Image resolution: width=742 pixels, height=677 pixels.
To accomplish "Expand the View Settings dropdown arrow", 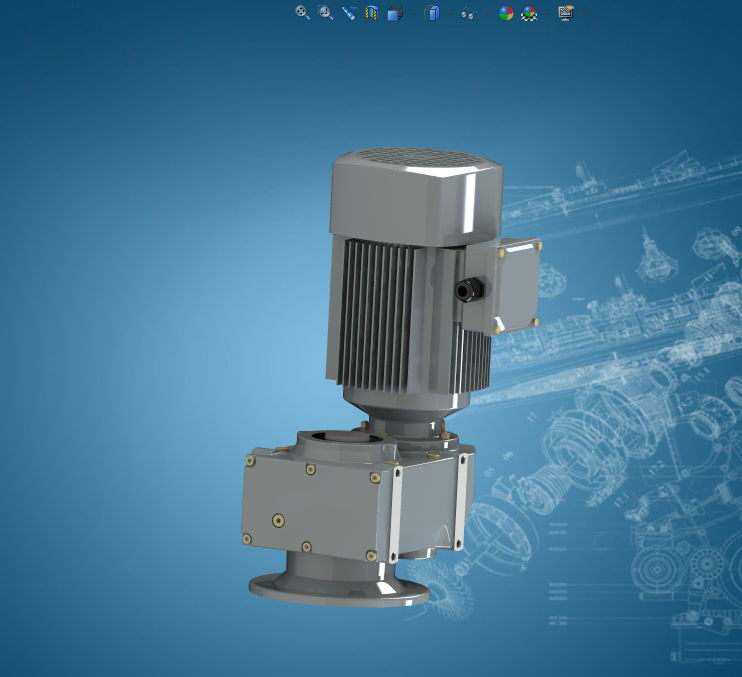I will click(x=584, y=14).
